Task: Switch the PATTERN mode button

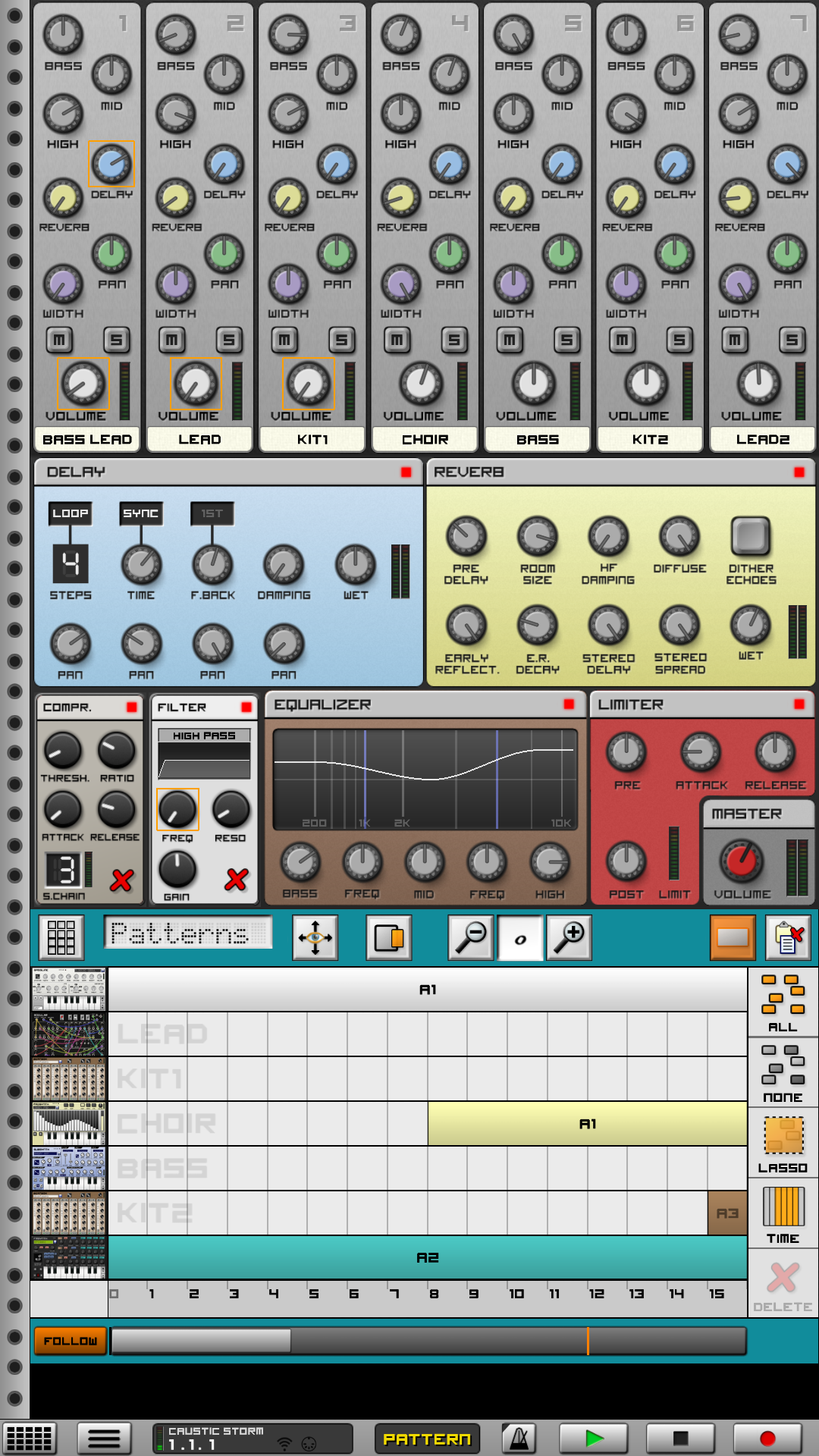Action: pos(427,1439)
